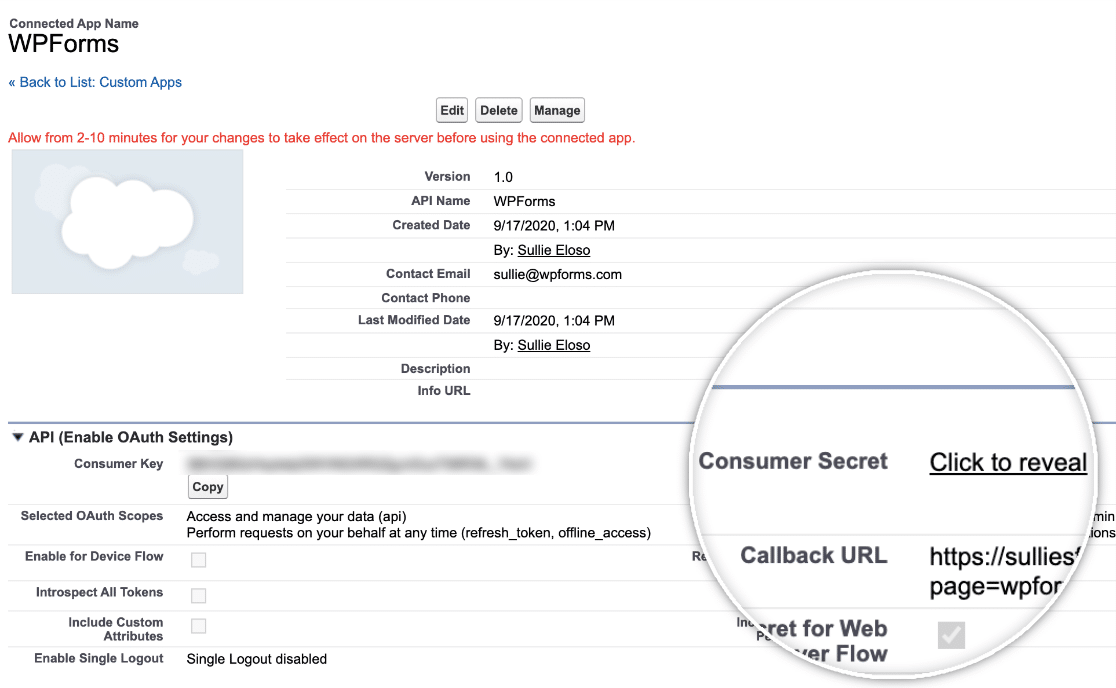Go back to List: Custom Apps
The width and height of the screenshot is (1116, 688).
95,83
